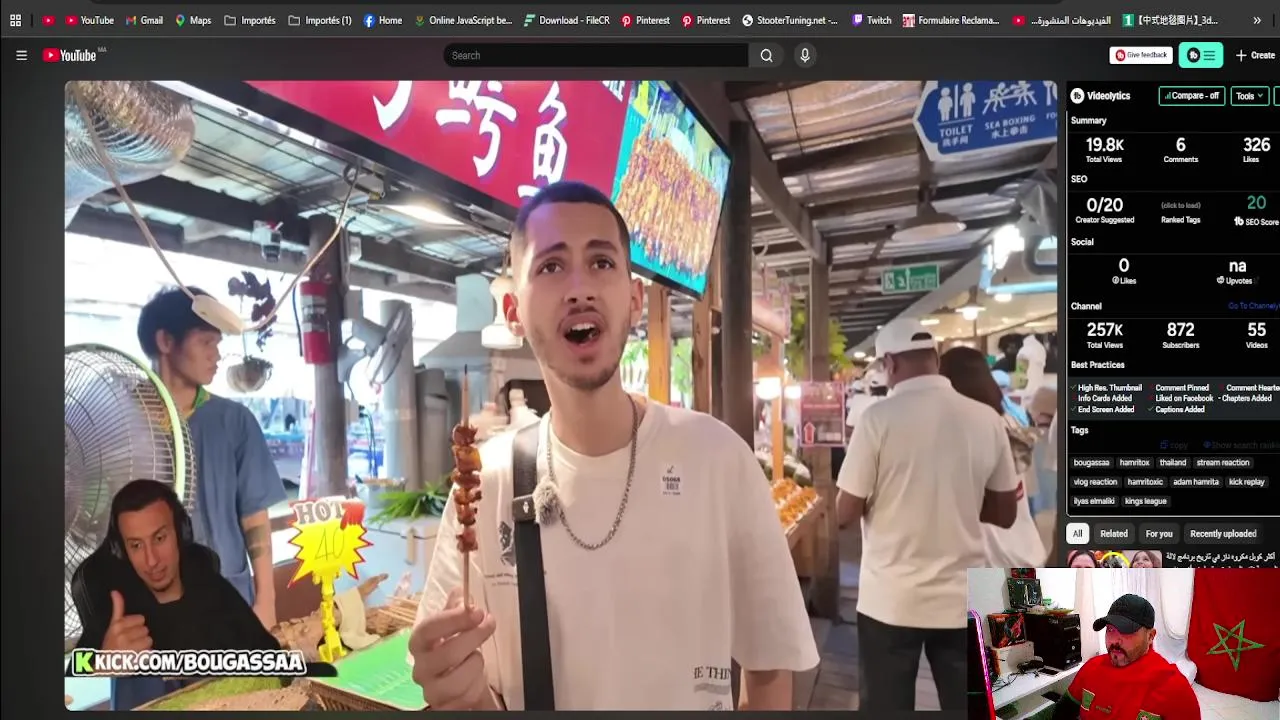
Task: Select the hamritoxic tag
Action: [x=1145, y=482]
